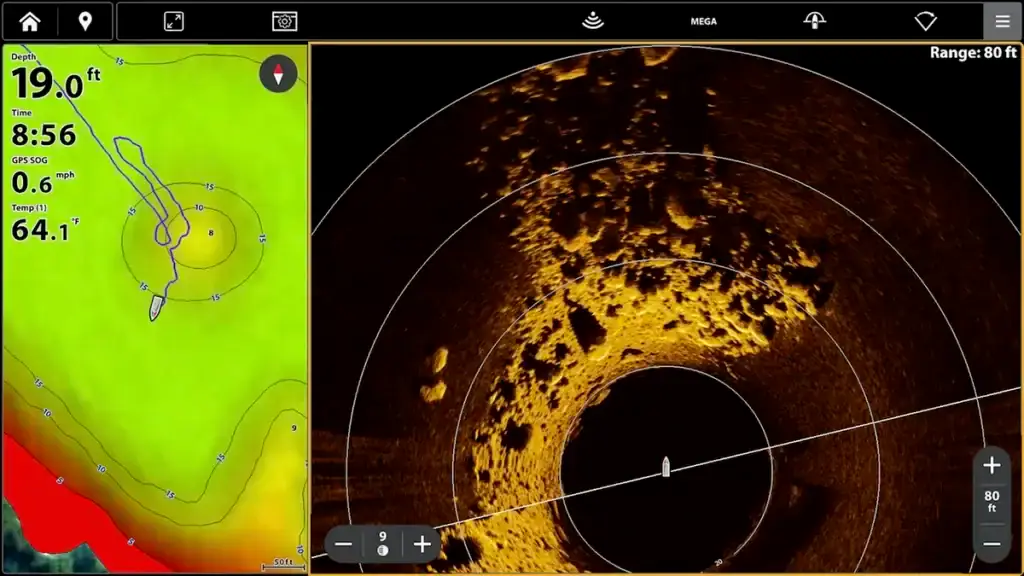
Task: Tap the 8 ft depth spot on the chart
Action: click(210, 233)
